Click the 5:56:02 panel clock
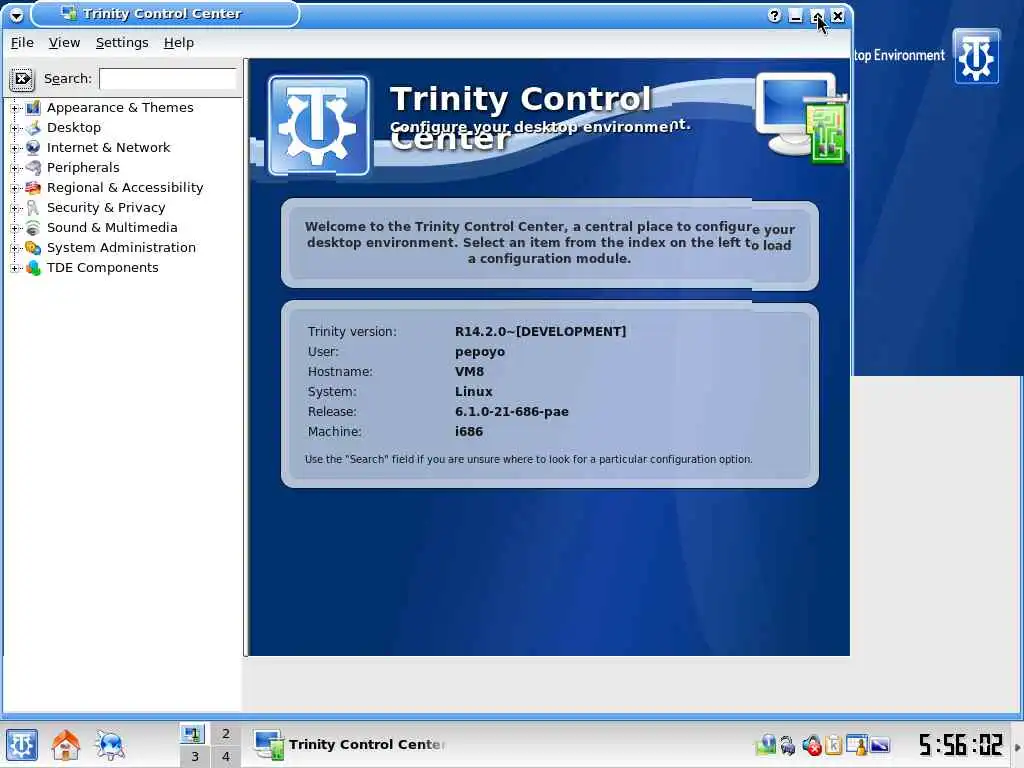This screenshot has width=1024, height=768. (960, 745)
